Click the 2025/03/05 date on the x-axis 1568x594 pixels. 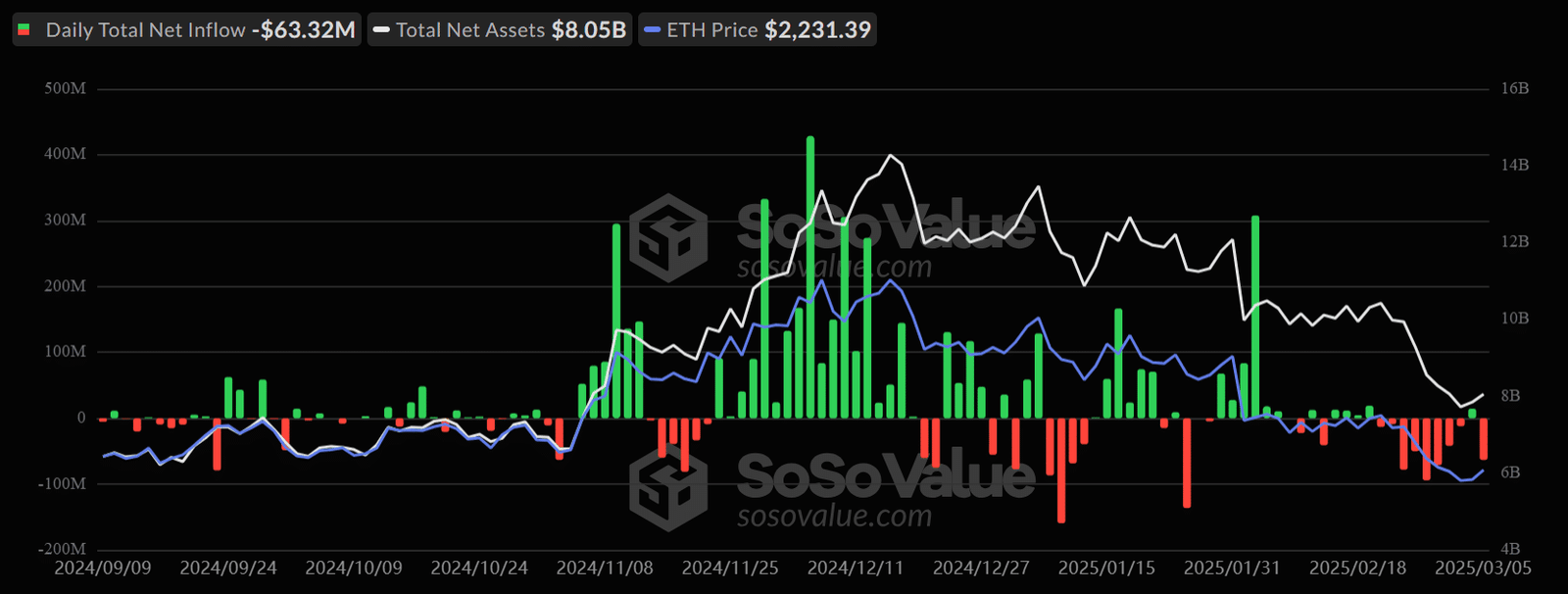1483,569
